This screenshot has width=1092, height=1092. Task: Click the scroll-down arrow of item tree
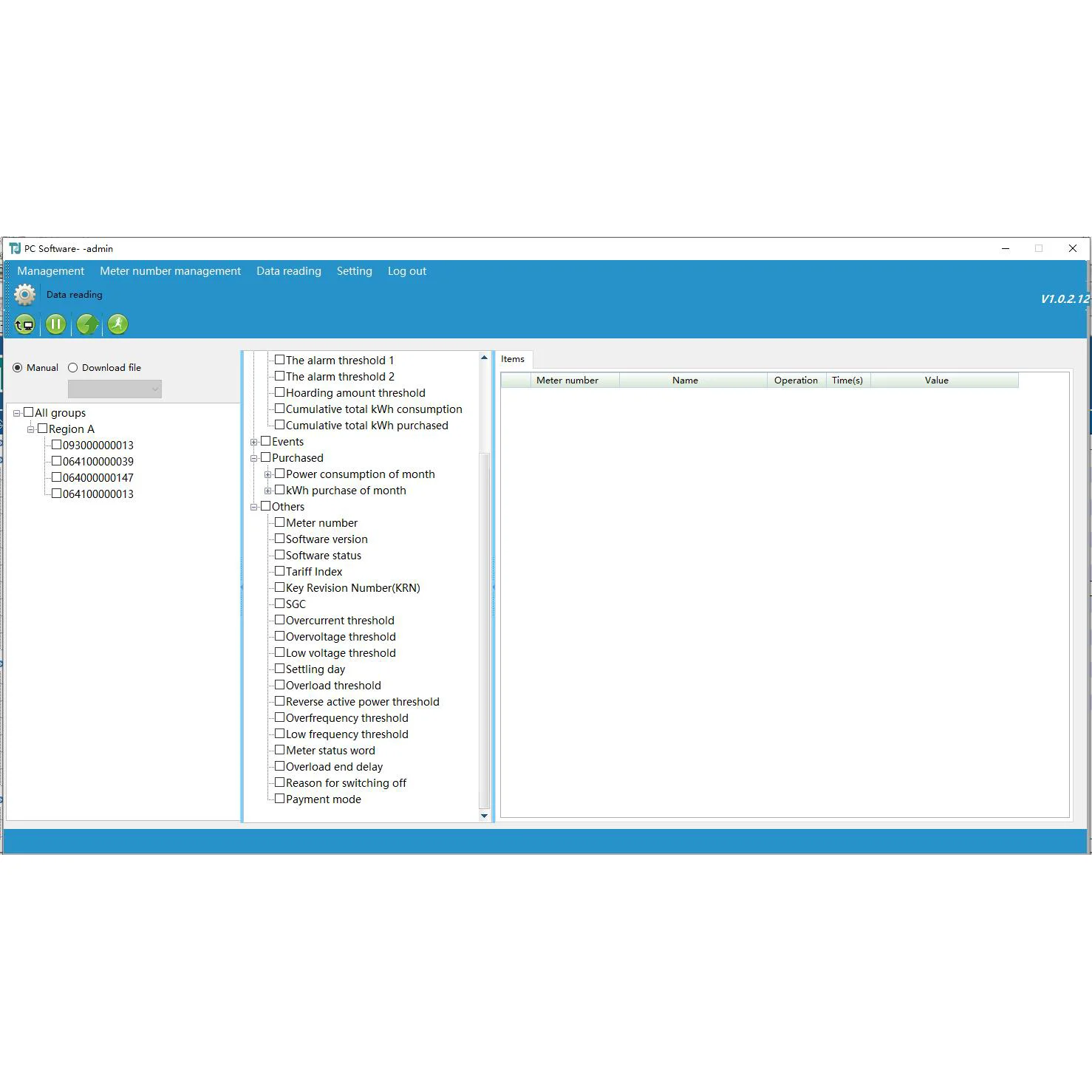pyautogui.click(x=485, y=816)
